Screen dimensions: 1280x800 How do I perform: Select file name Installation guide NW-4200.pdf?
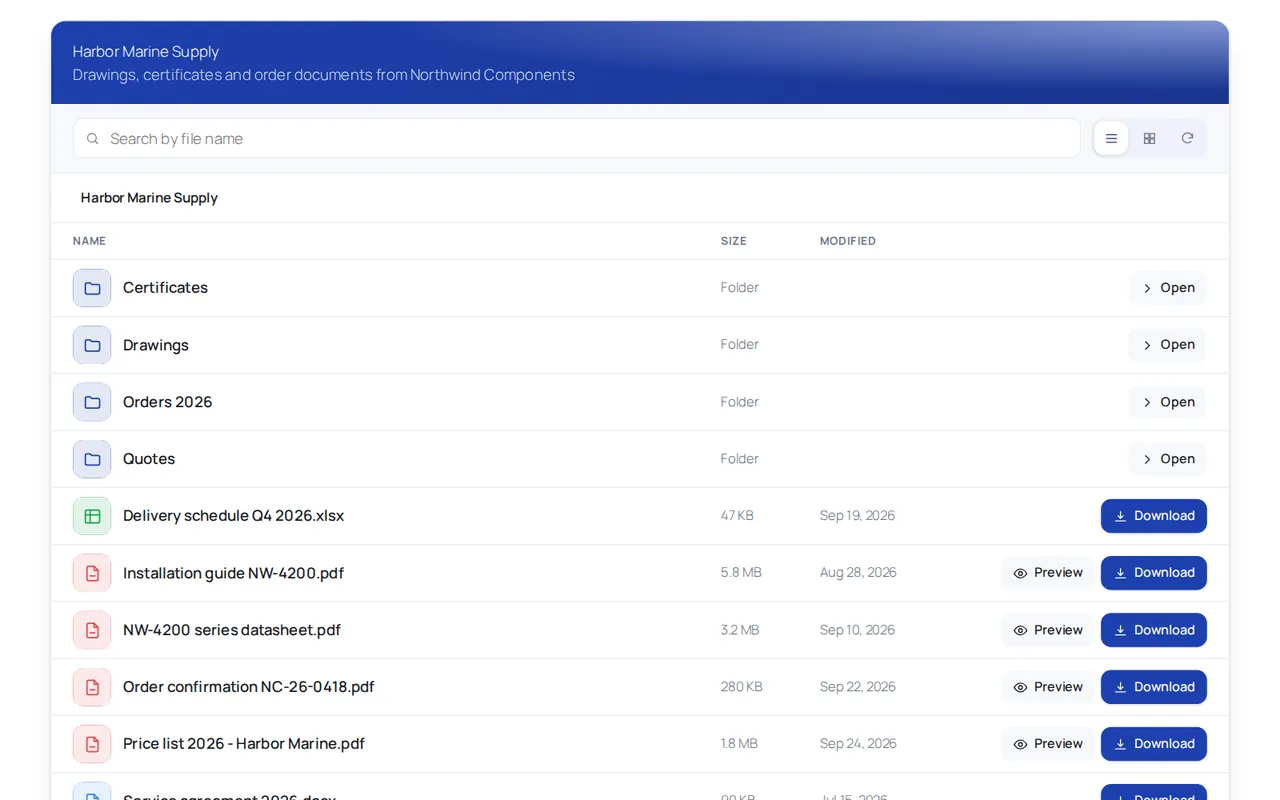point(233,573)
